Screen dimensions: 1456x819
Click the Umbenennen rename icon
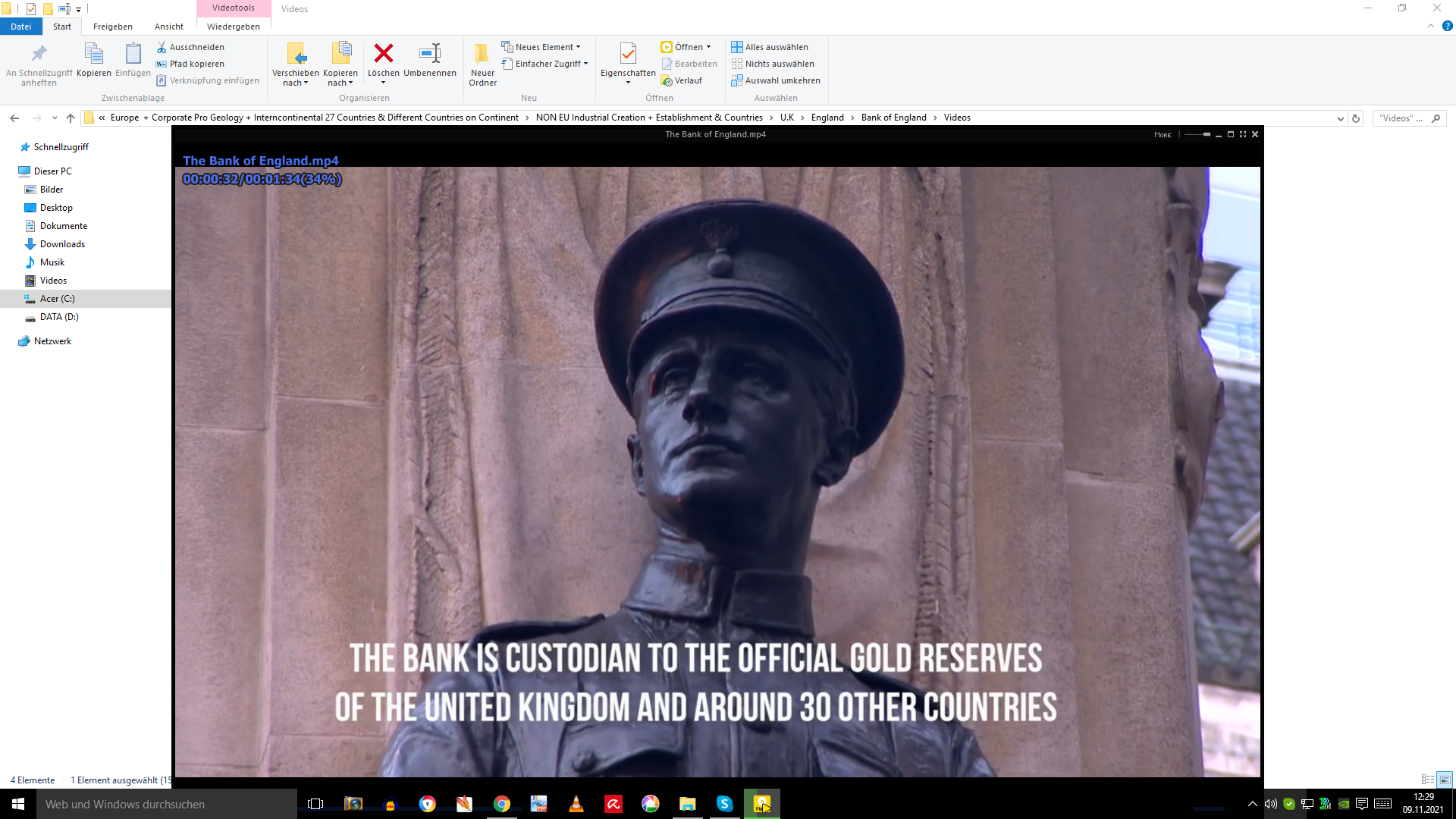point(430,53)
